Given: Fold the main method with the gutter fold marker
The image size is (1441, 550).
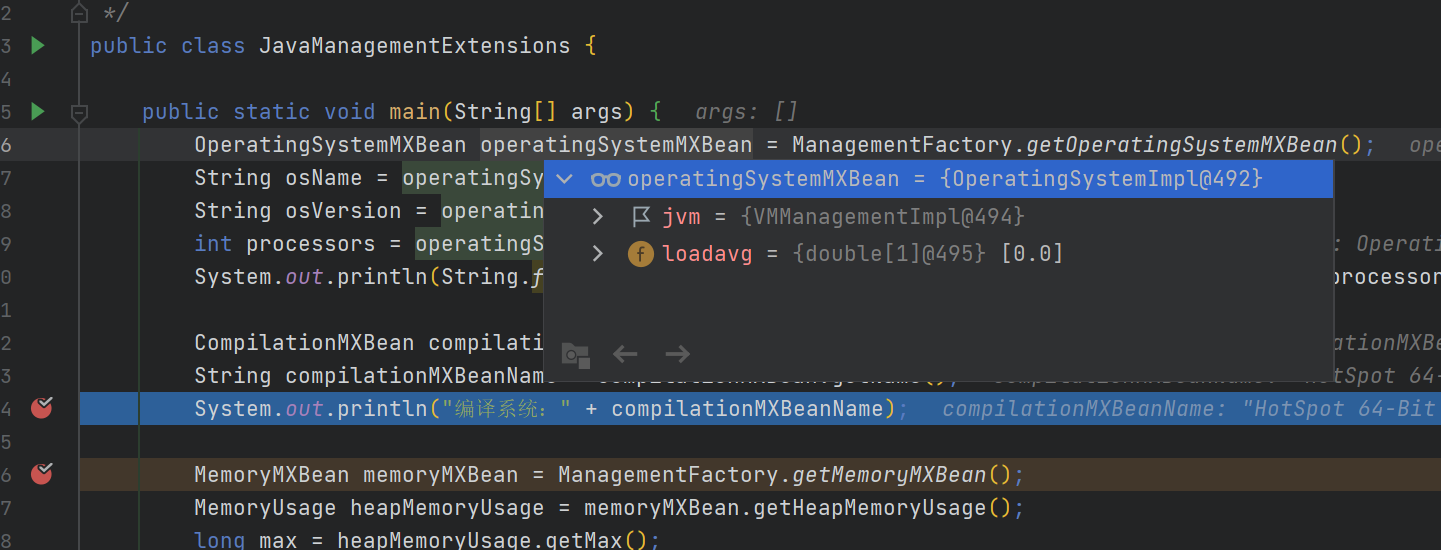Looking at the screenshot, I should [80, 111].
